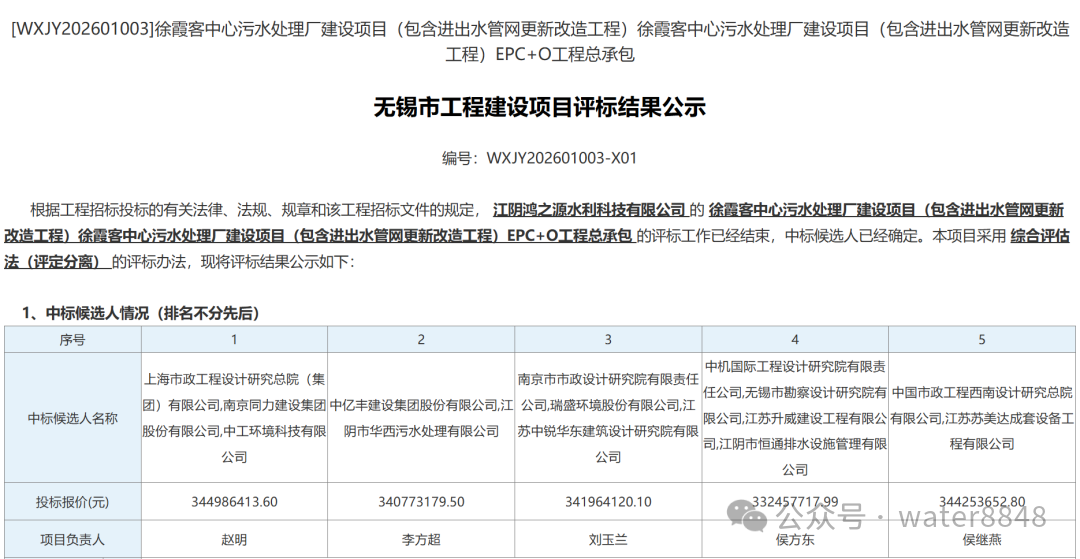1080x559 pixels.
Task: Click the 投标报价(元) row header
Action: tap(72, 502)
